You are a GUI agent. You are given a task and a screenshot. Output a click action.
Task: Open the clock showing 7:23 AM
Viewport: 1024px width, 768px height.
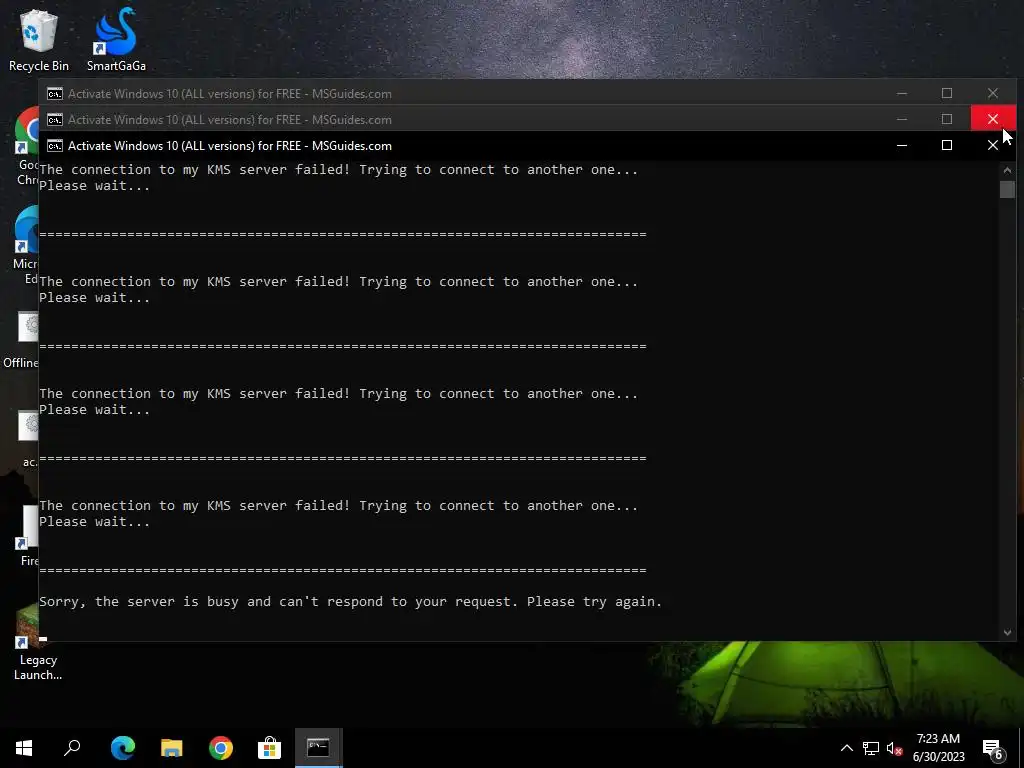click(x=938, y=748)
